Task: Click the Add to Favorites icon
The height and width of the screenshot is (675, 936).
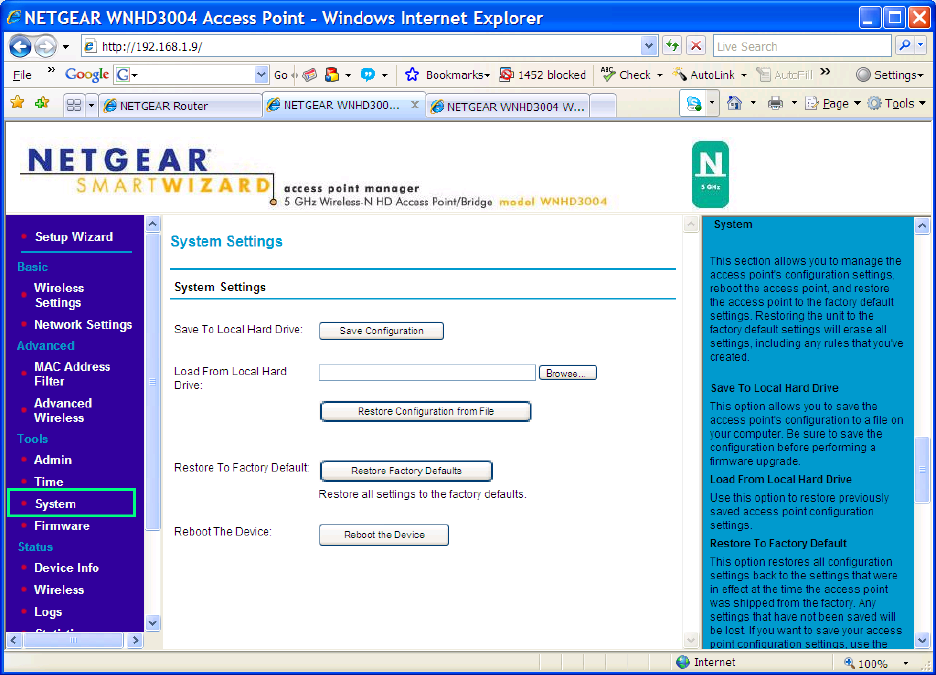Action: (x=42, y=103)
